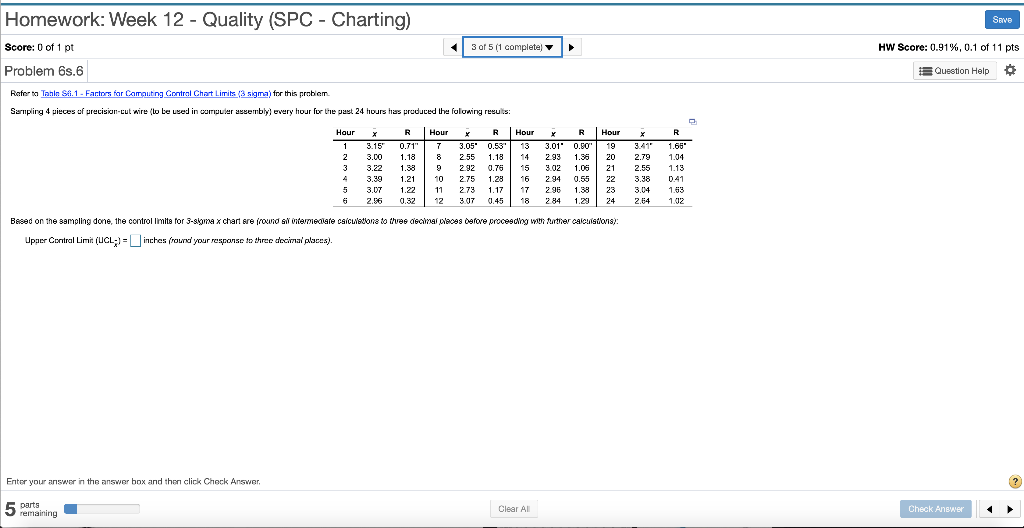
Task: Select hour 16 range value 0.55
Action: [581, 178]
